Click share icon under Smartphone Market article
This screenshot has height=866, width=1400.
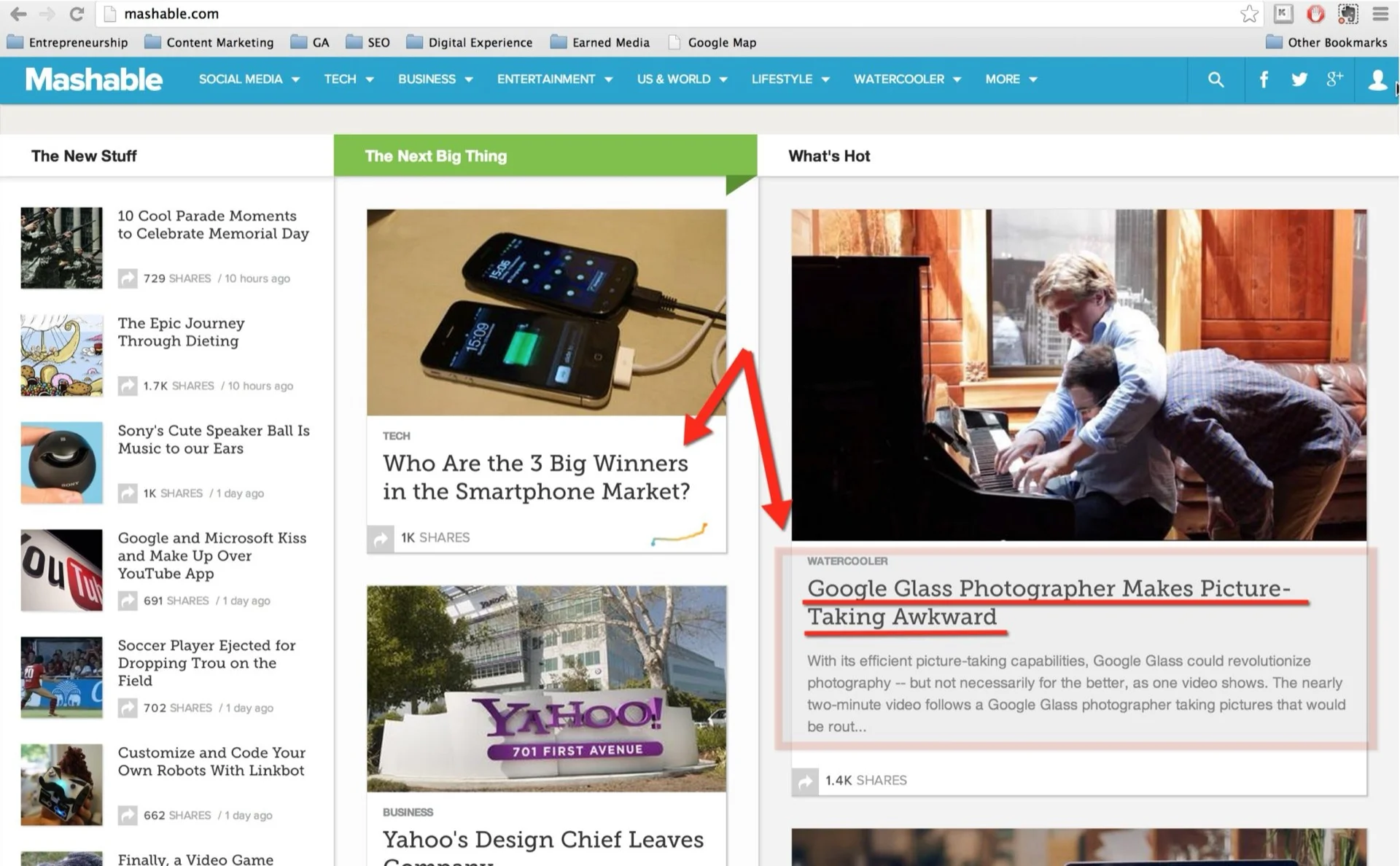click(380, 538)
